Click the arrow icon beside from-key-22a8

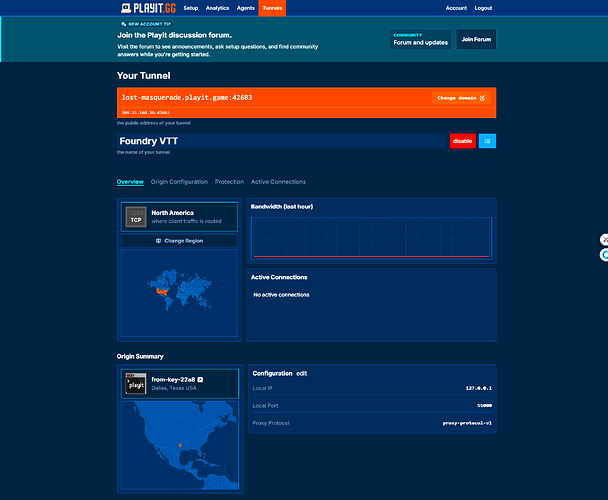(x=200, y=379)
